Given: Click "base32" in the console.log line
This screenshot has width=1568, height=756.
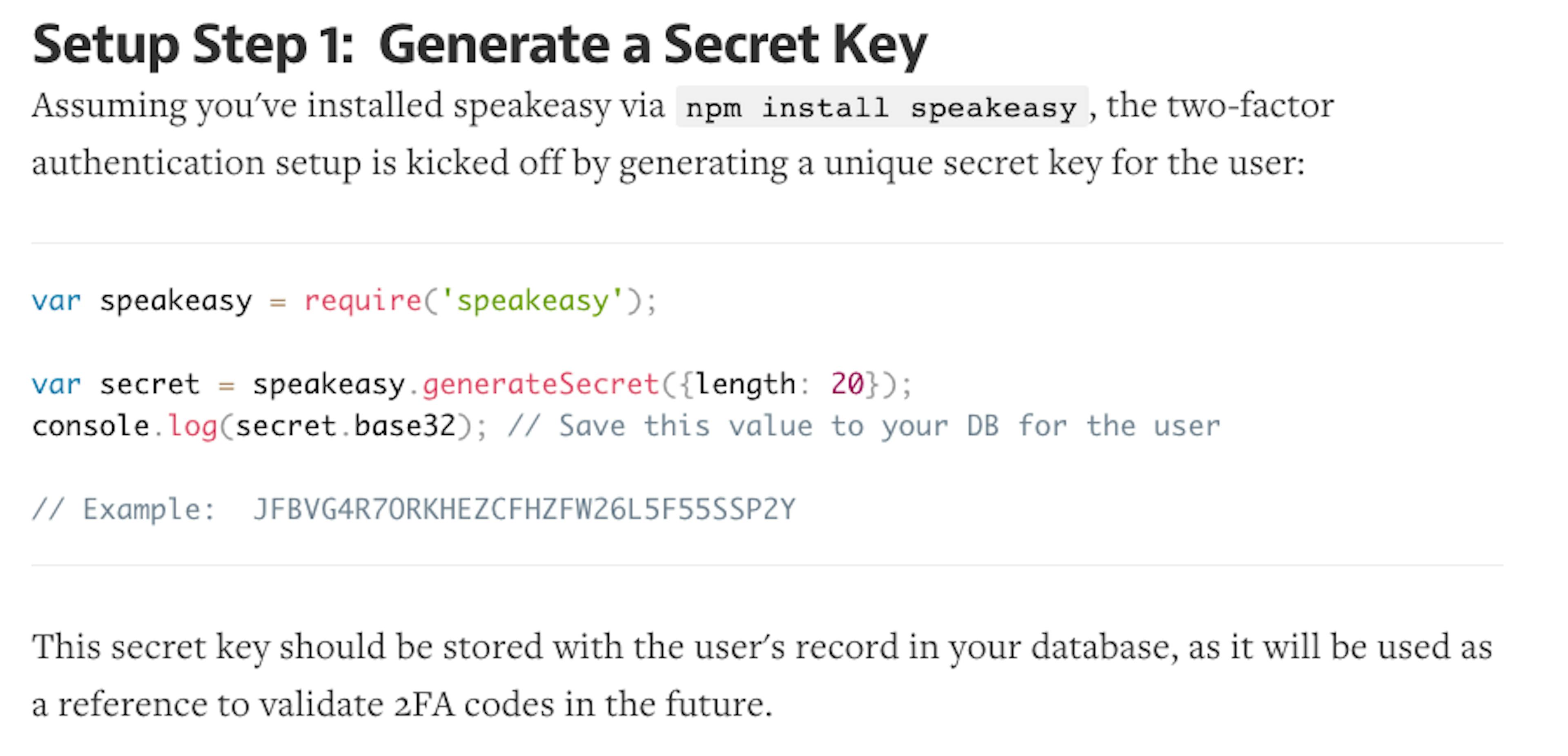Looking at the screenshot, I should tap(405, 426).
